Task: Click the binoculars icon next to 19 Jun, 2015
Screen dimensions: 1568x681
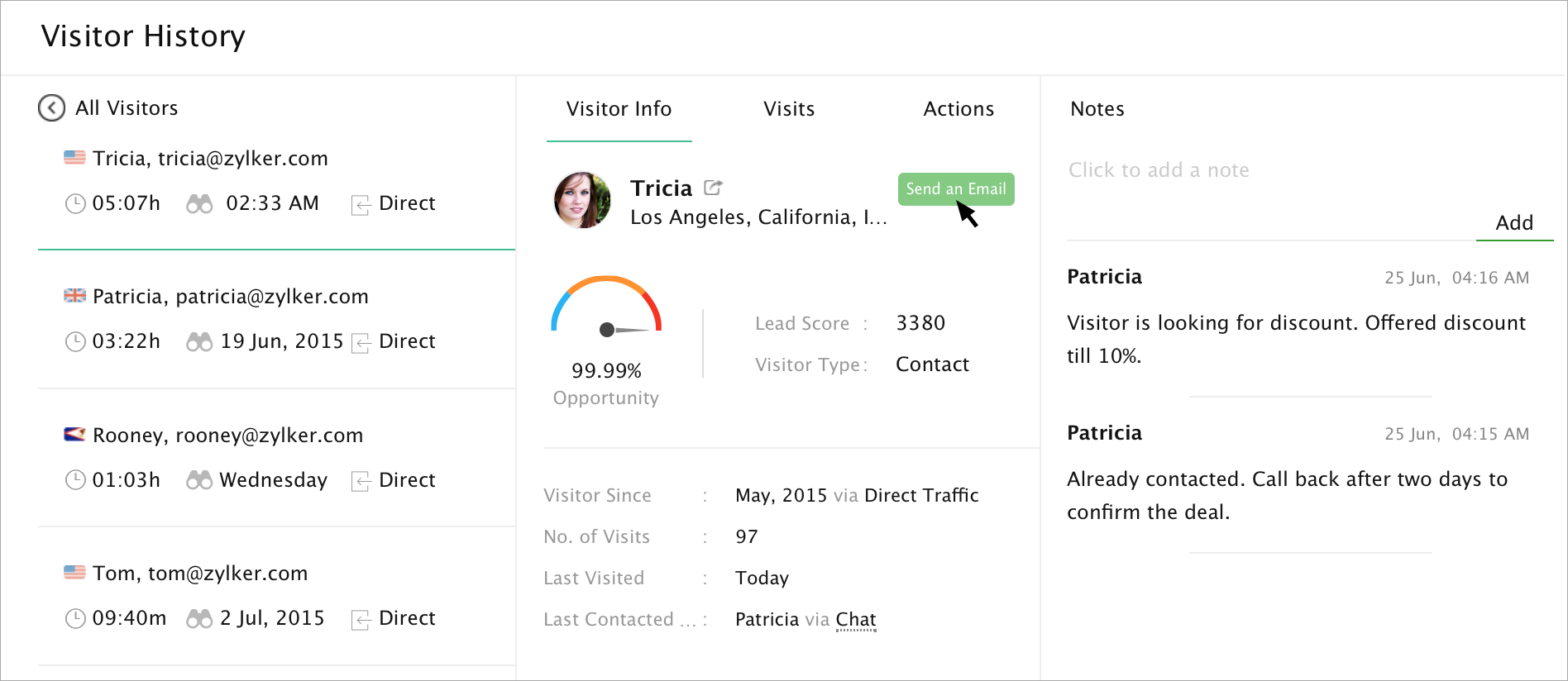Action: [199, 341]
